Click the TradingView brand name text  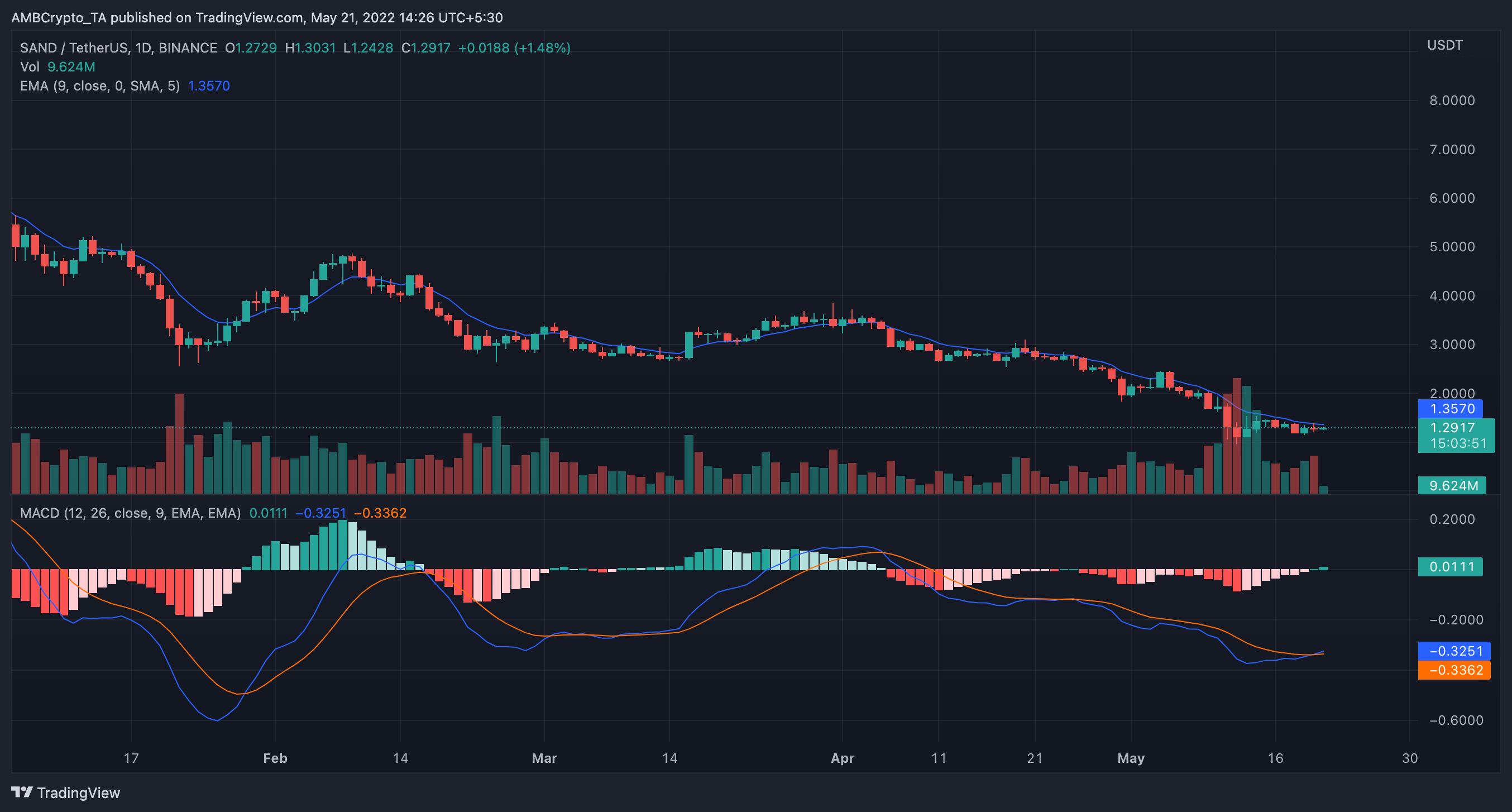[x=79, y=793]
